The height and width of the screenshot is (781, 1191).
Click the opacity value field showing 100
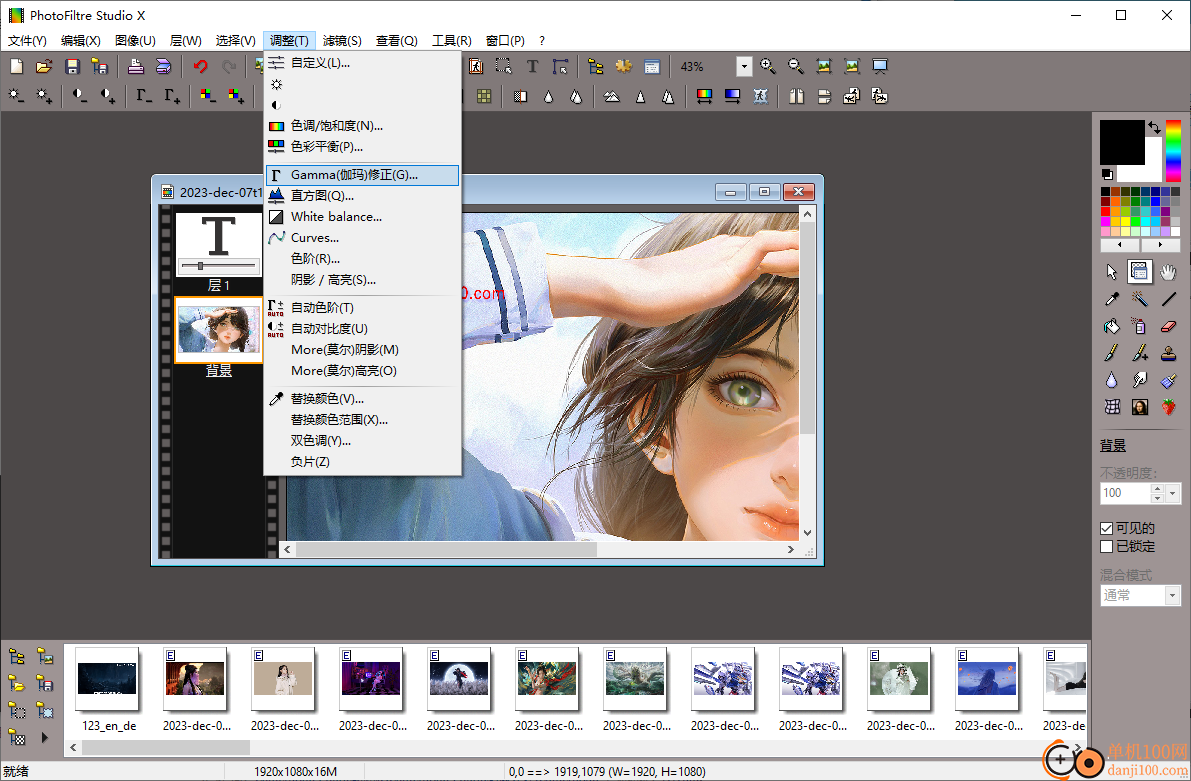click(x=1125, y=493)
